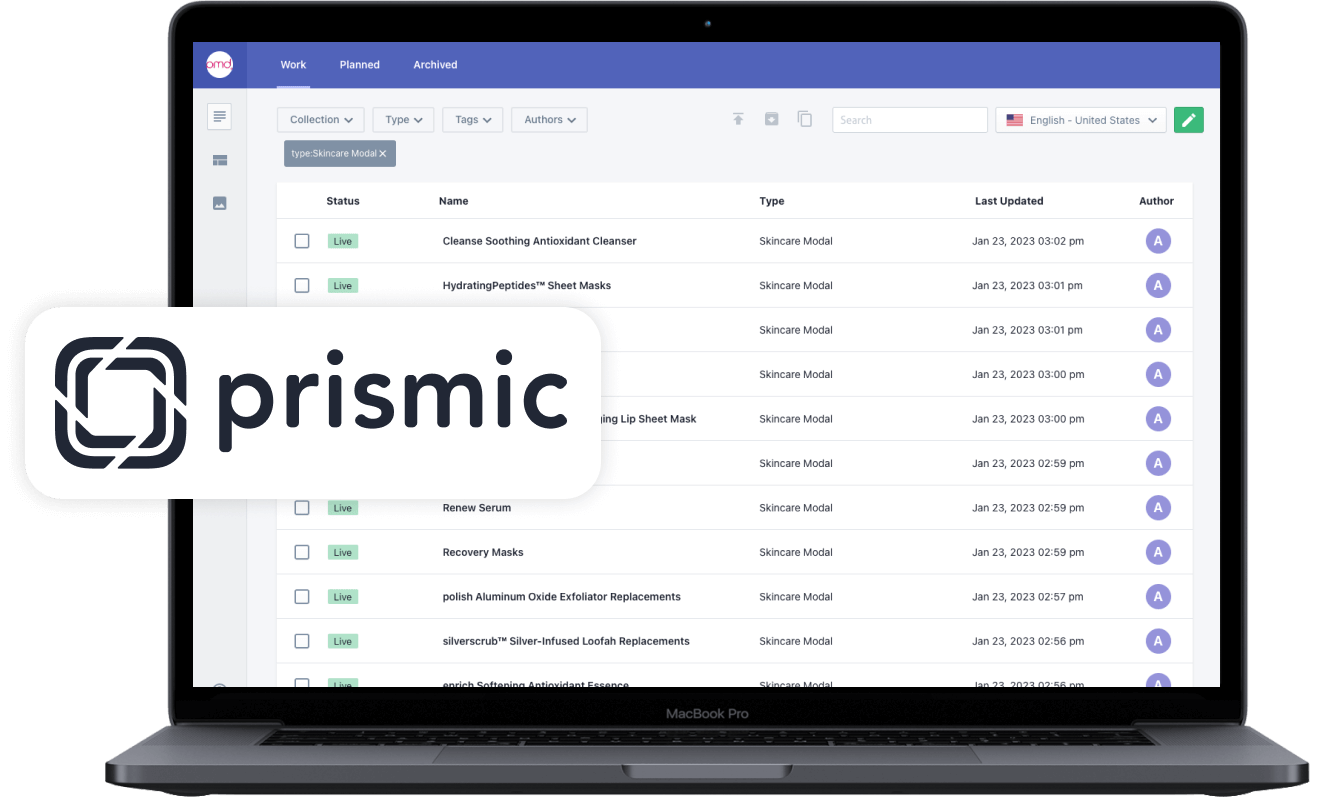Click Jan 23, 2023 02:57 pm timestamp
This screenshot has height=805, width=1320.
coord(1028,597)
